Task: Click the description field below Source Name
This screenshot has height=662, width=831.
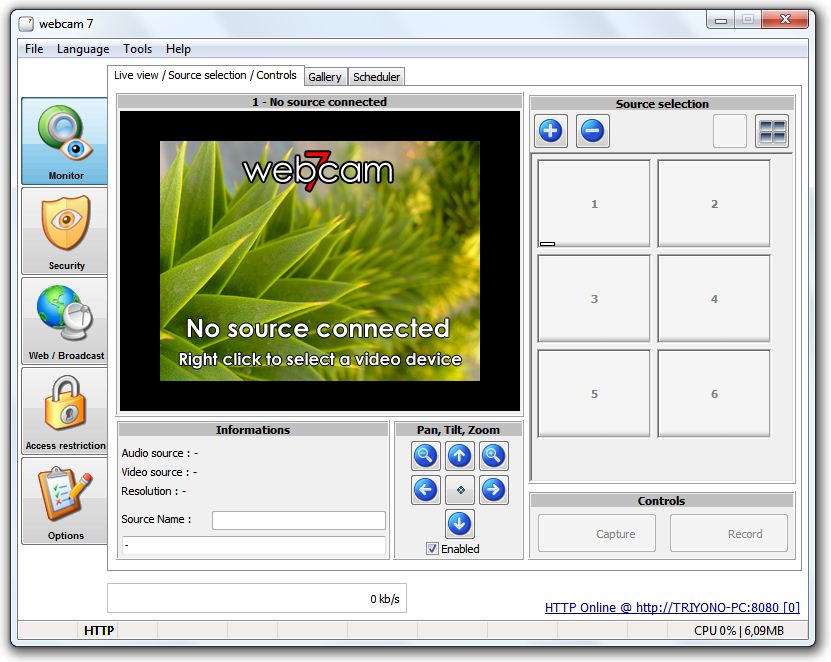Action: pyautogui.click(x=254, y=545)
